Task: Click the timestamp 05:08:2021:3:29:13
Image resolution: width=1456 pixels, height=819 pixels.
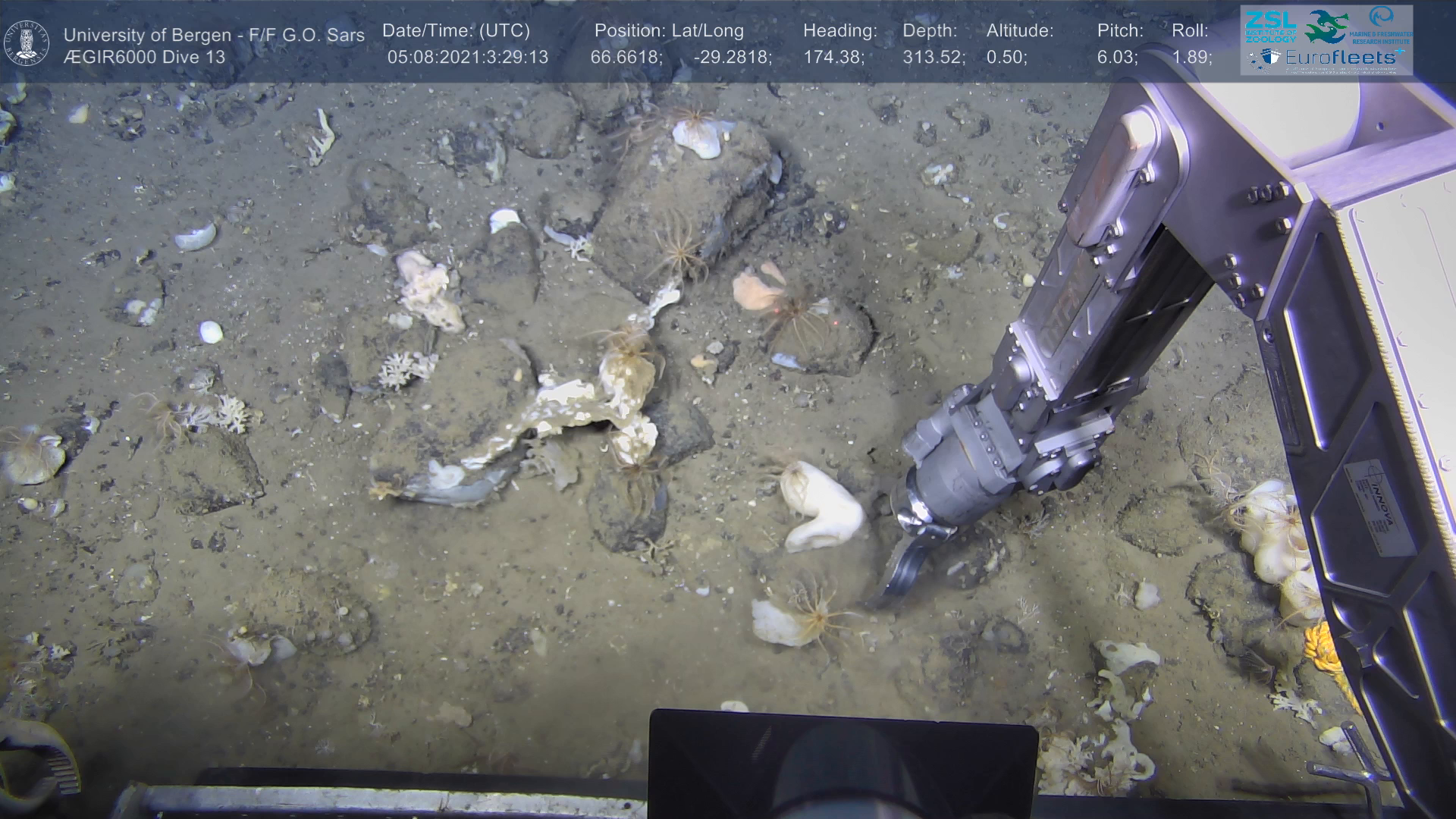Action: (x=467, y=58)
